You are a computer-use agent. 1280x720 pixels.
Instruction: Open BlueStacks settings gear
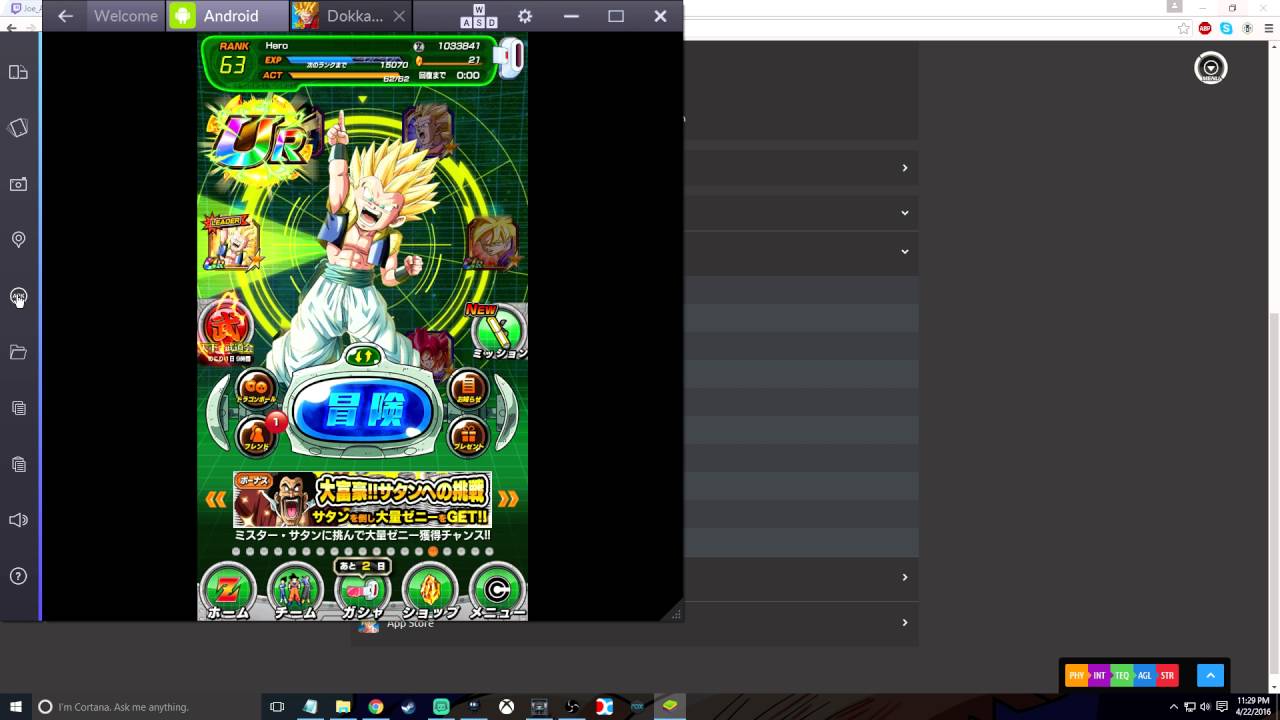525,16
